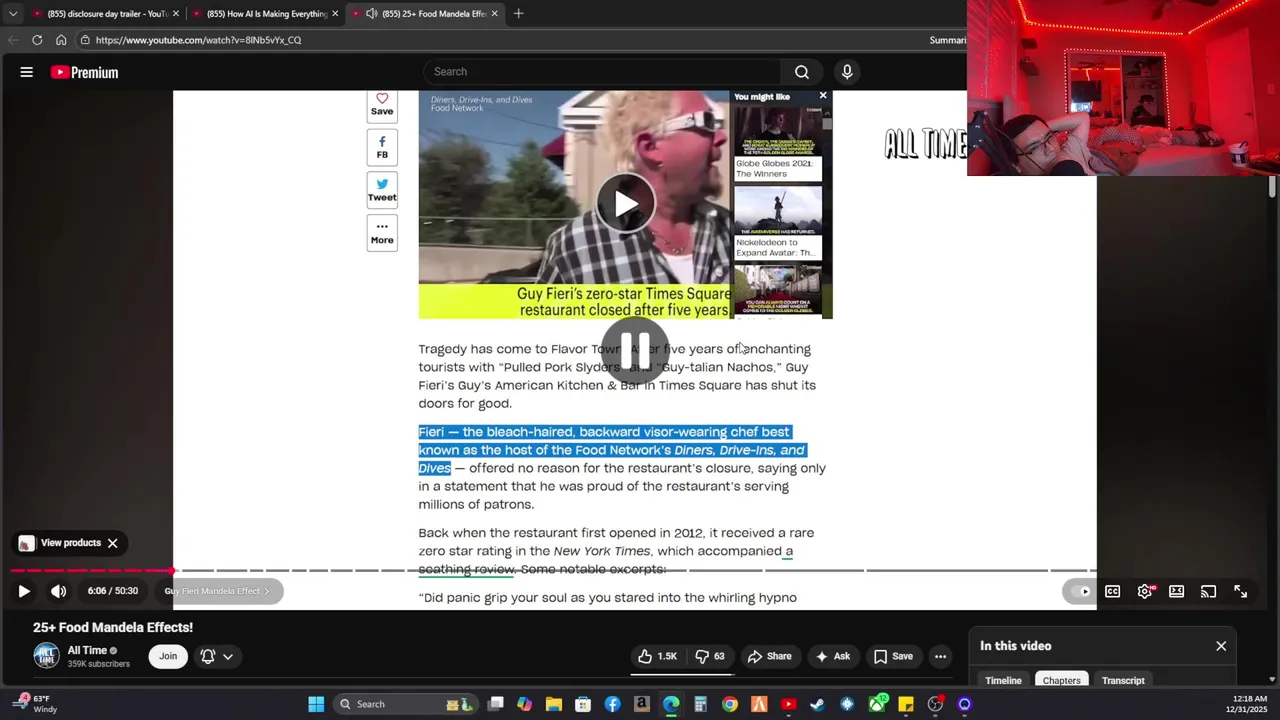
Task: Open the YouTube guide hamburger menu
Action: [x=27, y=72]
